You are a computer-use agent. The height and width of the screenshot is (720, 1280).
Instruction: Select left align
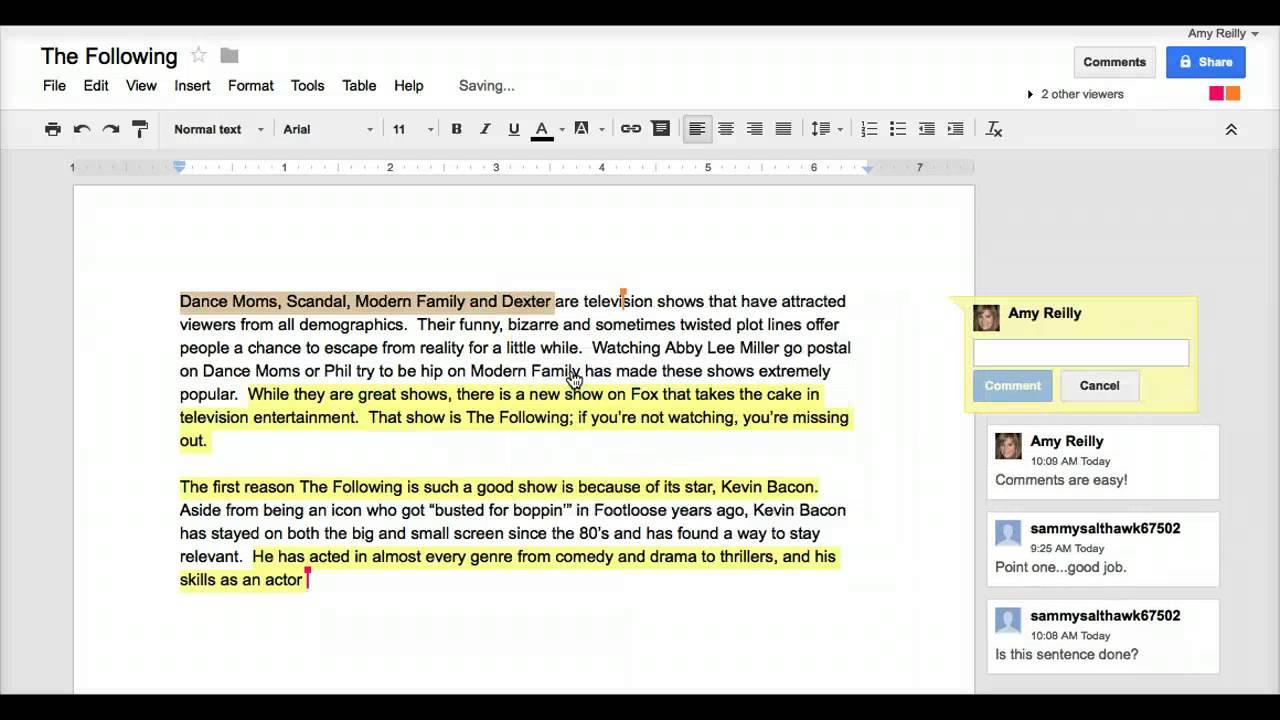697,129
